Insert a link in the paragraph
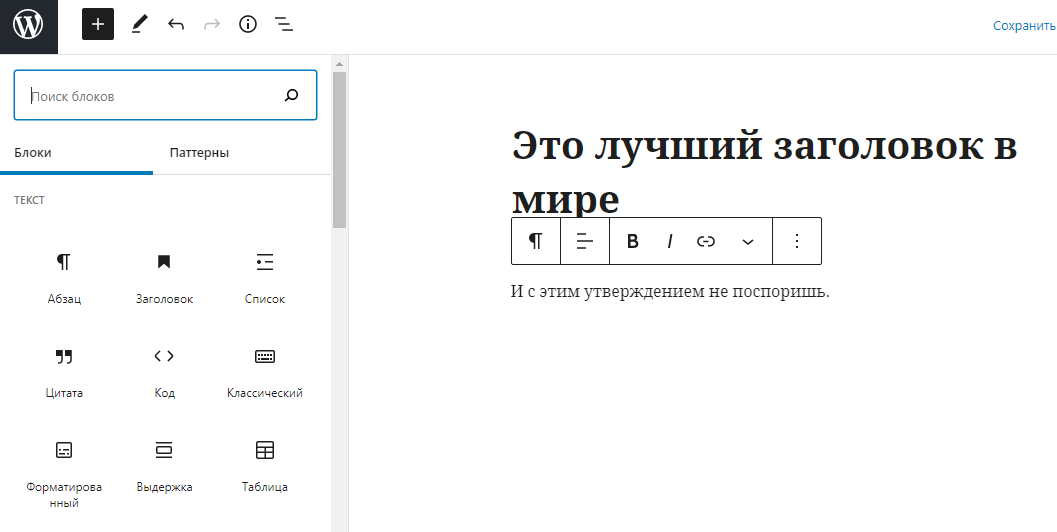This screenshot has height=532, width=1057. [x=706, y=241]
